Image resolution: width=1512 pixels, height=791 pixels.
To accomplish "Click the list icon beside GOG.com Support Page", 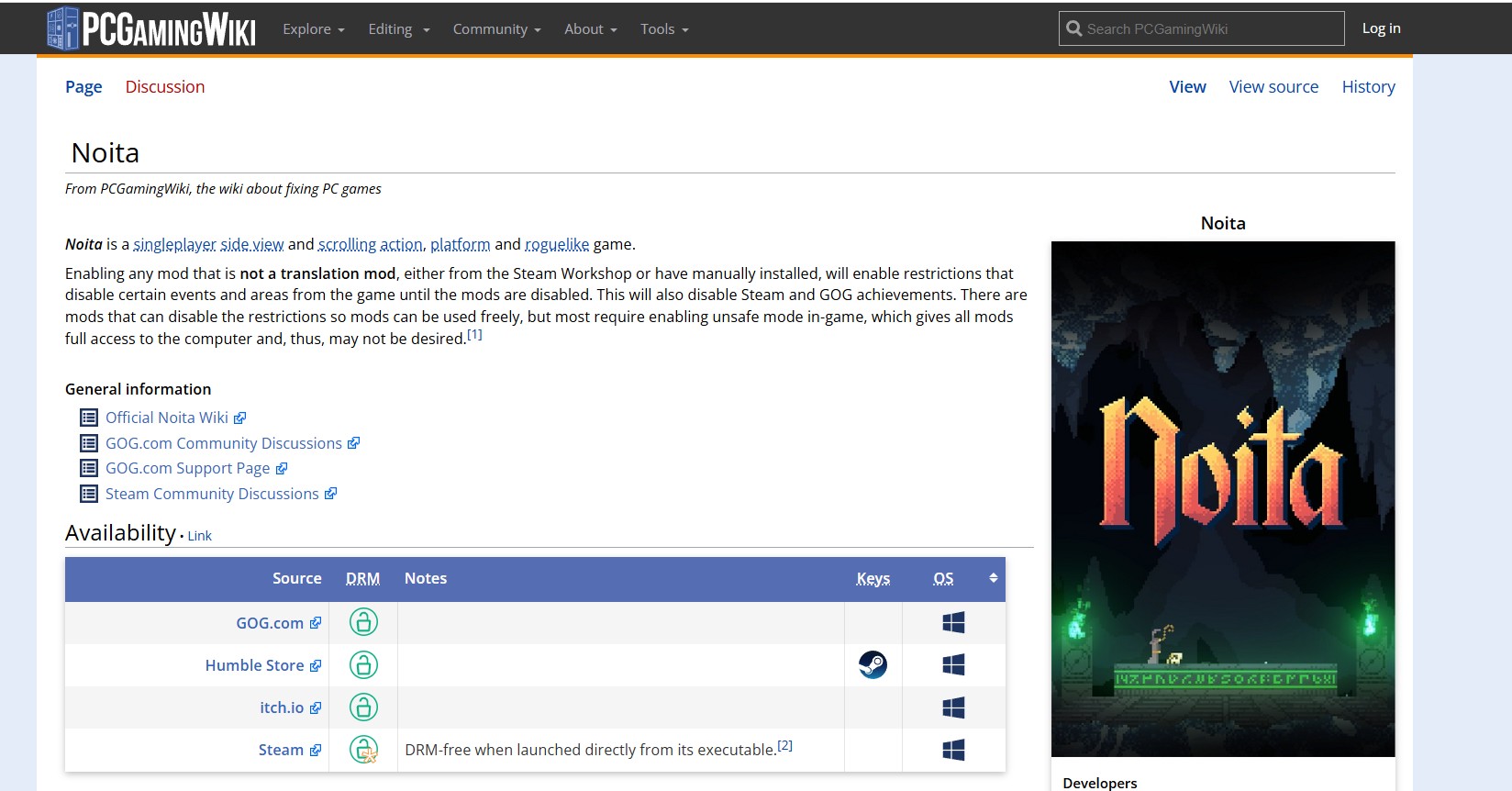I will click(x=89, y=468).
